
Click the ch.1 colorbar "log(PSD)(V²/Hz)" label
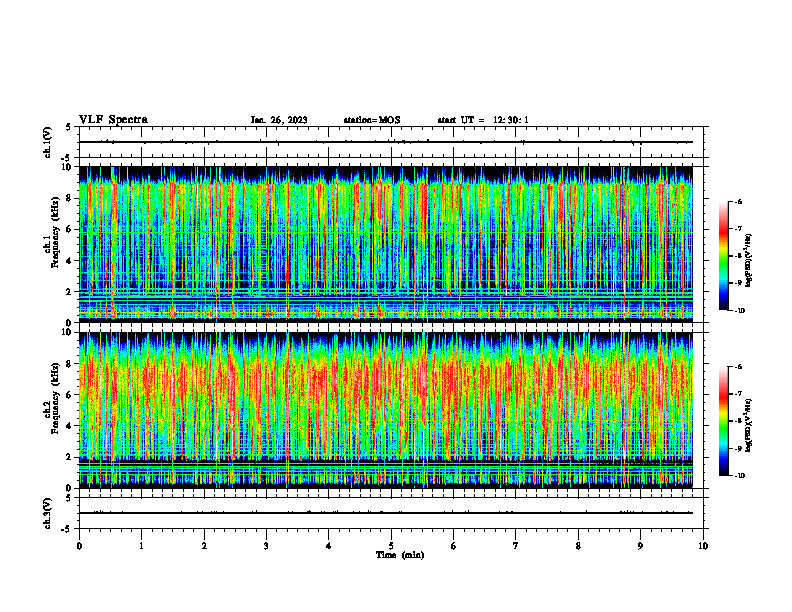point(749,260)
